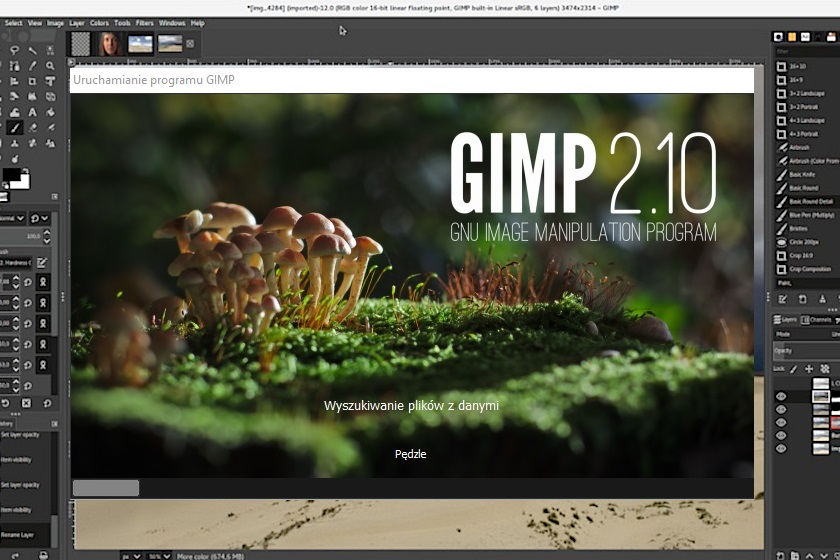
Task: Toggle visibility eye of the bottom layer
Action: tap(782, 448)
